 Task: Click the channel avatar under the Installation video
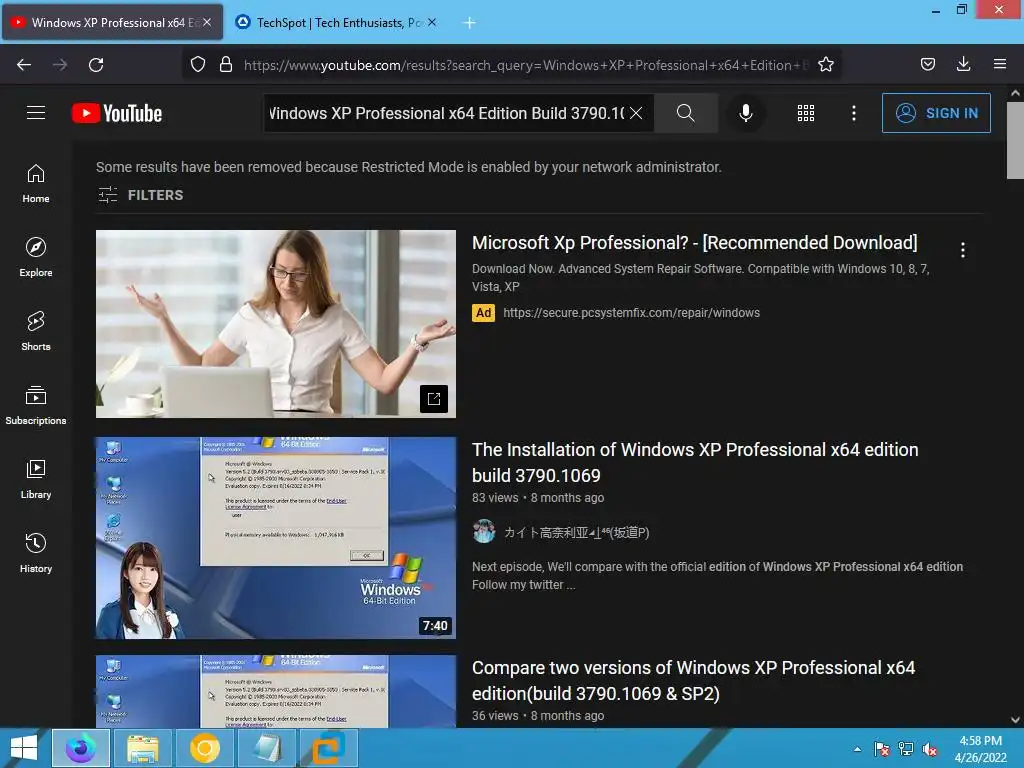[x=484, y=532]
